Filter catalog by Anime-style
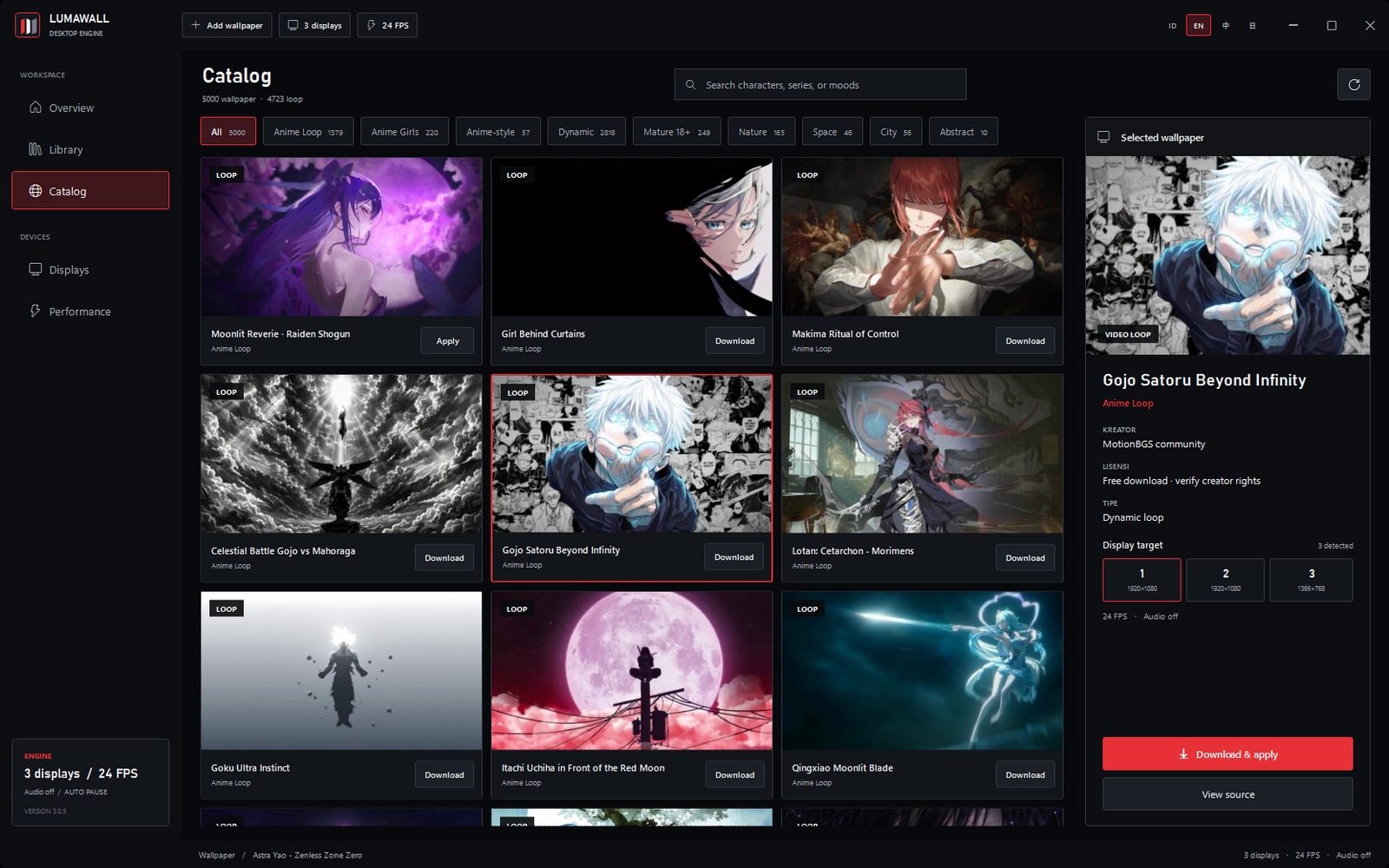 (x=498, y=132)
